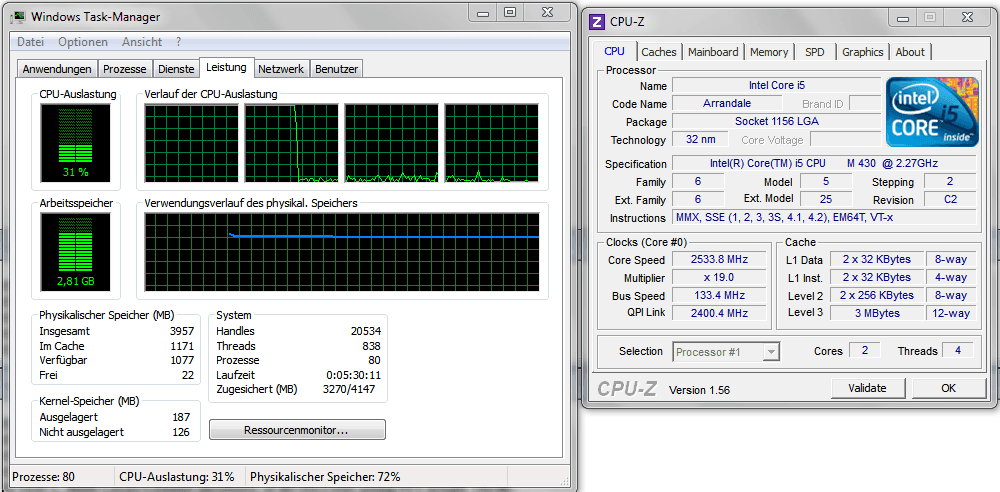Screen dimensions: 1000x492
Task: Click the status bar 'CPU-Auslastung: 31%' entry
Action: pyautogui.click(x=177, y=477)
